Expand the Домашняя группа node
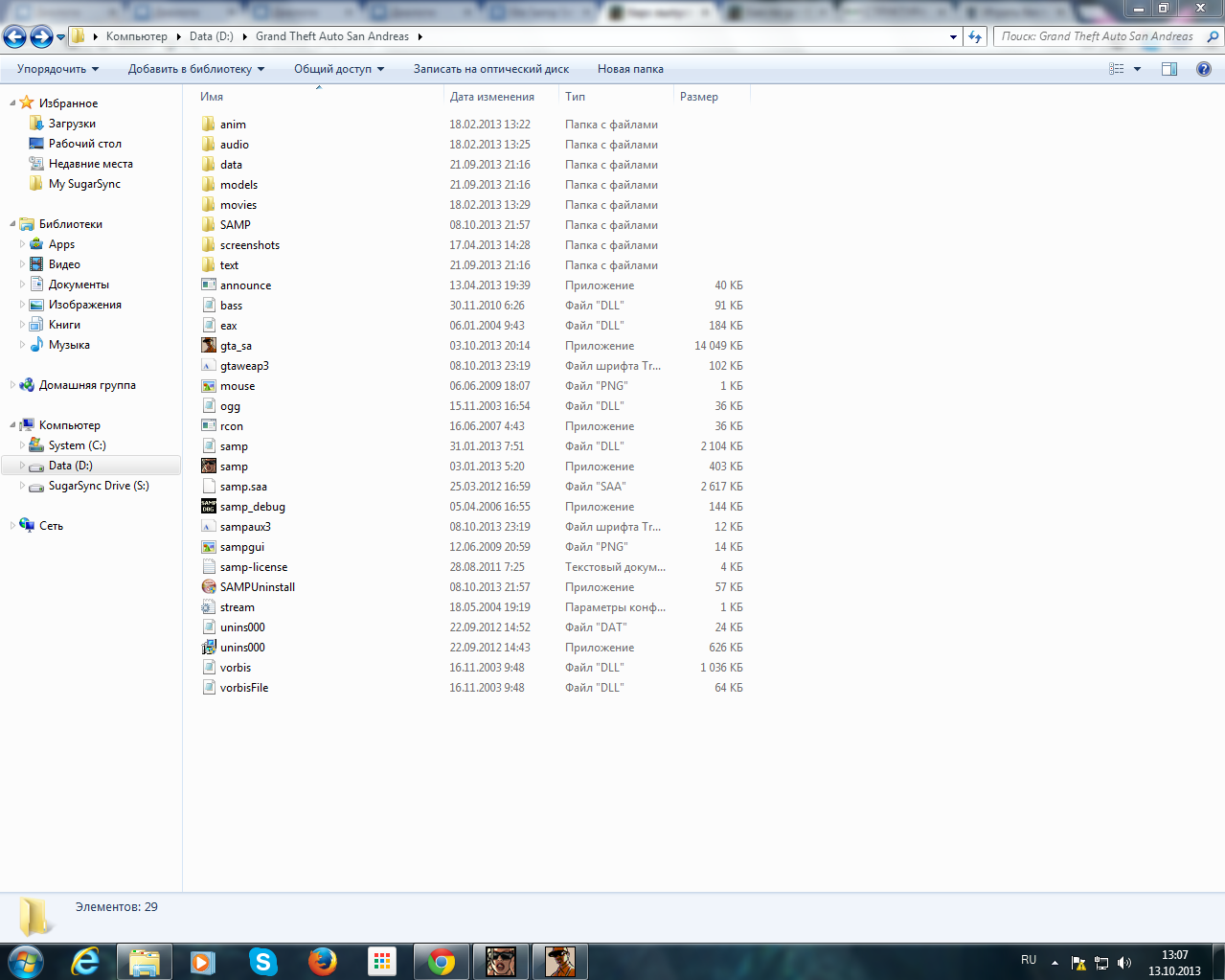The width and height of the screenshot is (1225, 980). [x=12, y=385]
